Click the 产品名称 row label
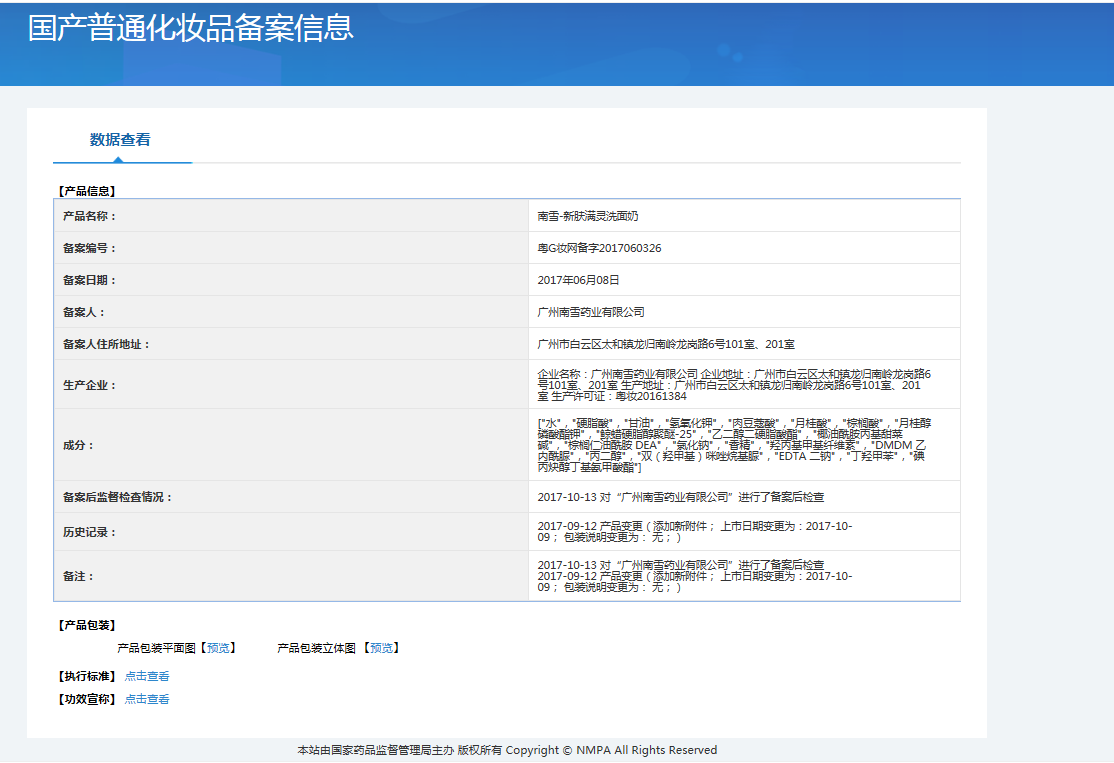Image resolution: width=1114 pixels, height=763 pixels. coord(90,216)
